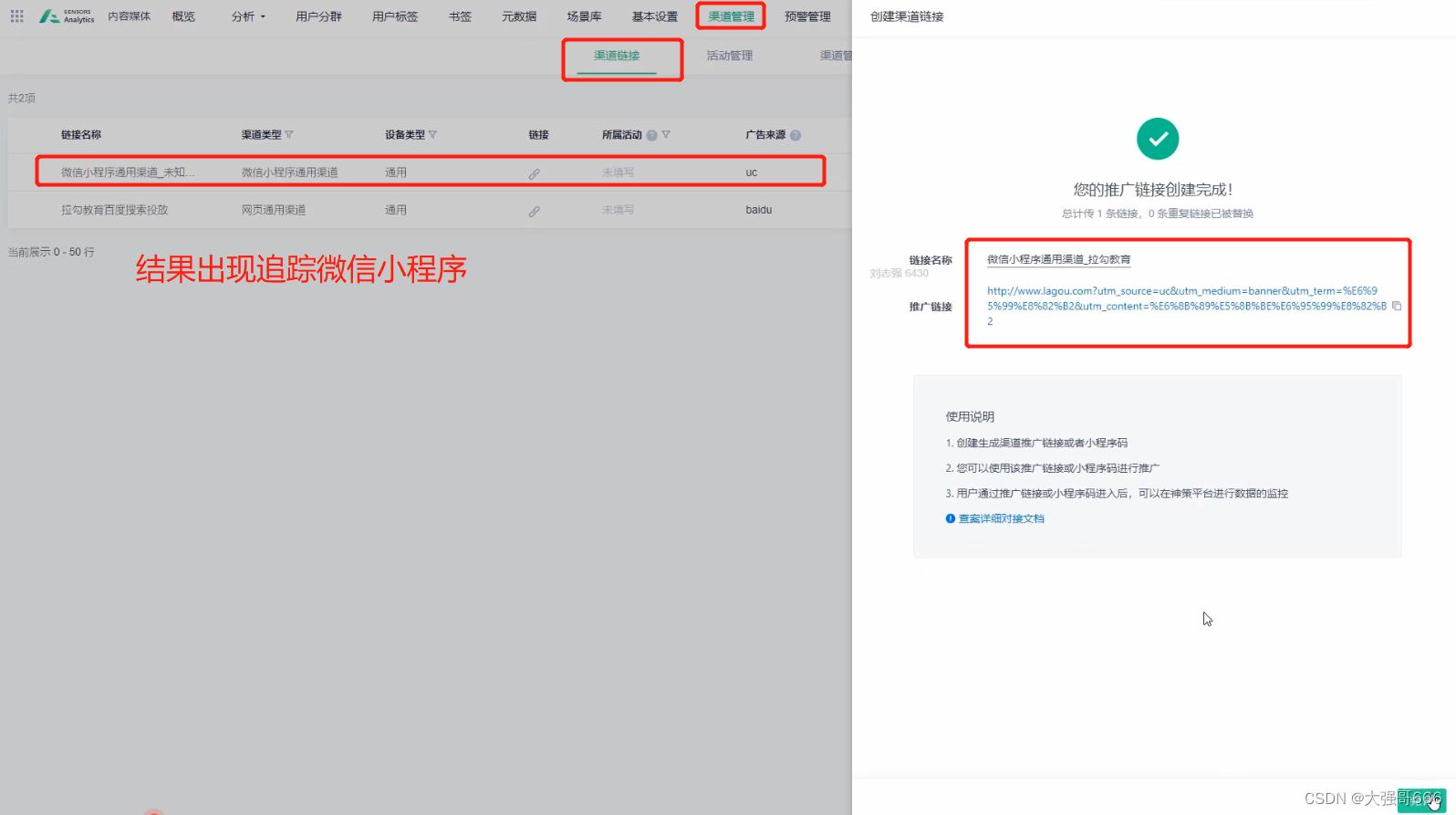
Task: Click the generated lagou.com promotion link
Action: pyautogui.click(x=1186, y=306)
